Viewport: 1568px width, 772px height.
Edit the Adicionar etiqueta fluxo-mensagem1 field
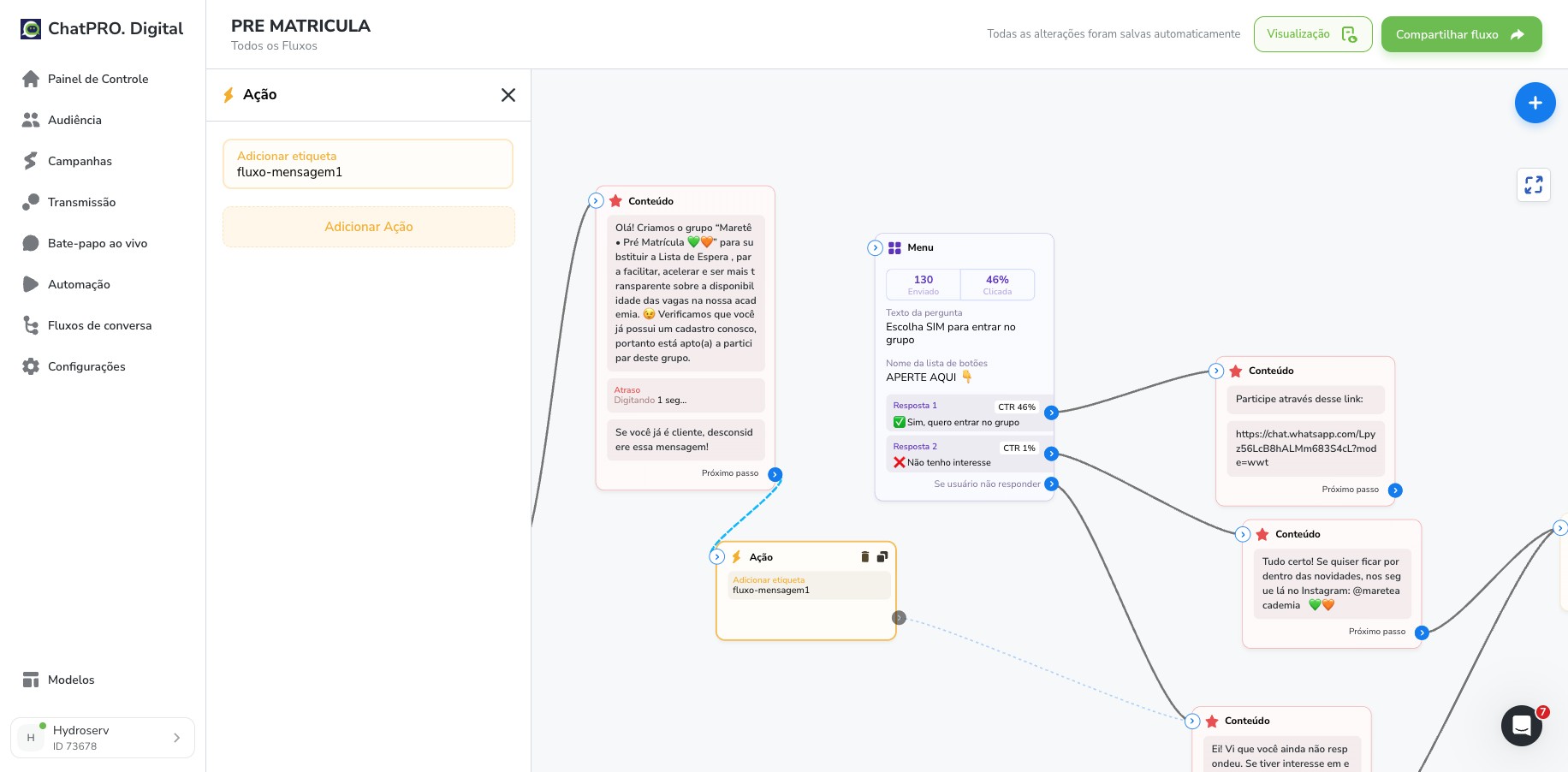(x=368, y=164)
